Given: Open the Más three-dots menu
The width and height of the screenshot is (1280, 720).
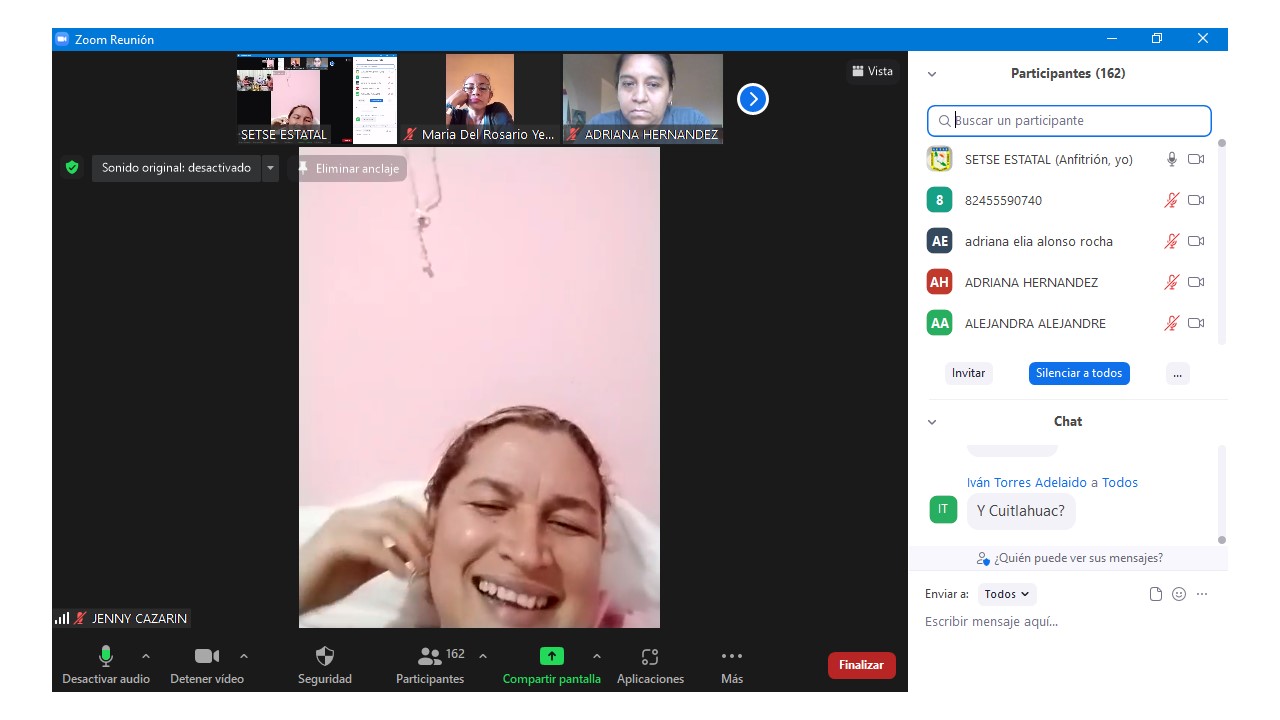Looking at the screenshot, I should coord(732,656).
